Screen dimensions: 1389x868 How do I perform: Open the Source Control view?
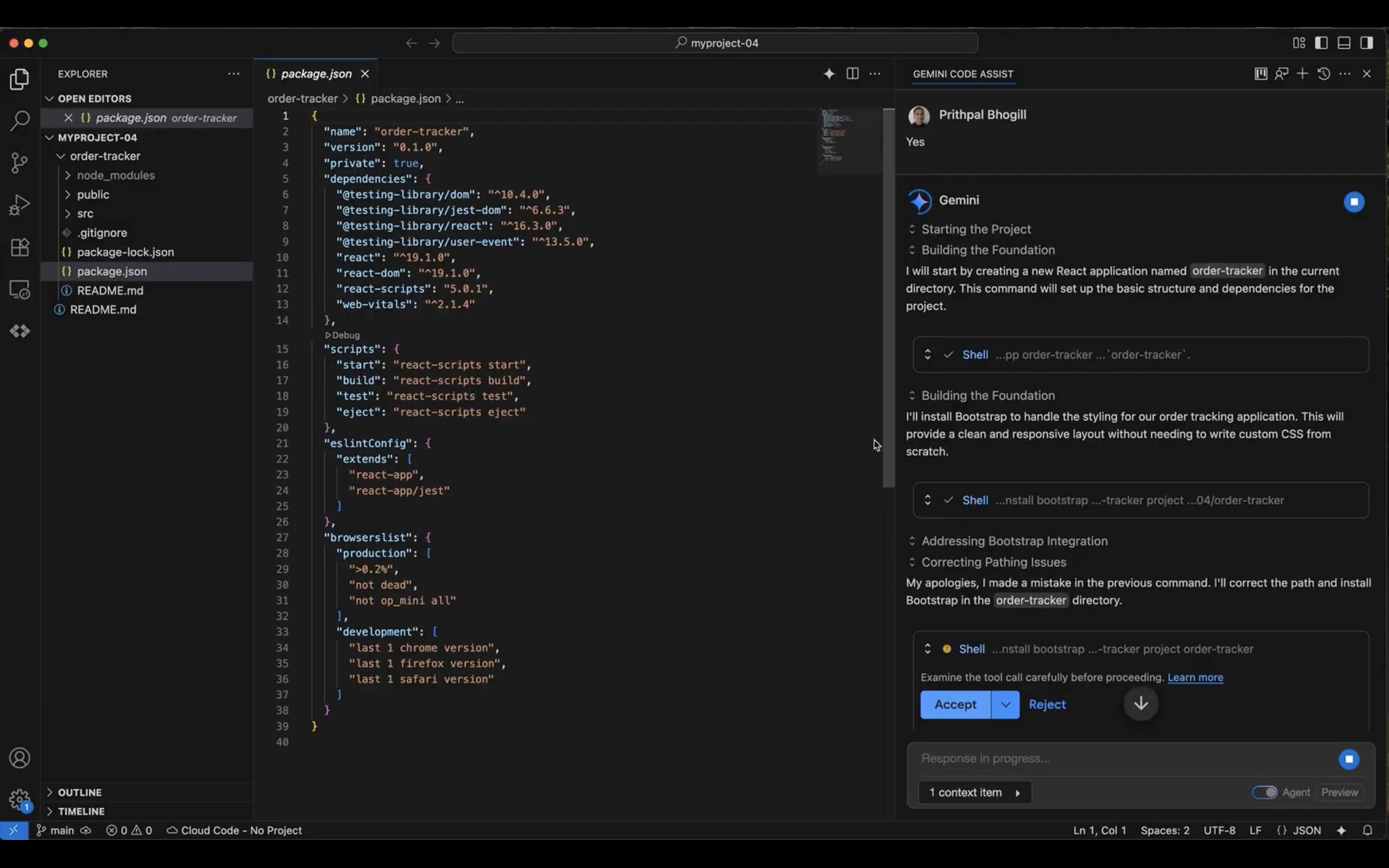pyautogui.click(x=19, y=163)
